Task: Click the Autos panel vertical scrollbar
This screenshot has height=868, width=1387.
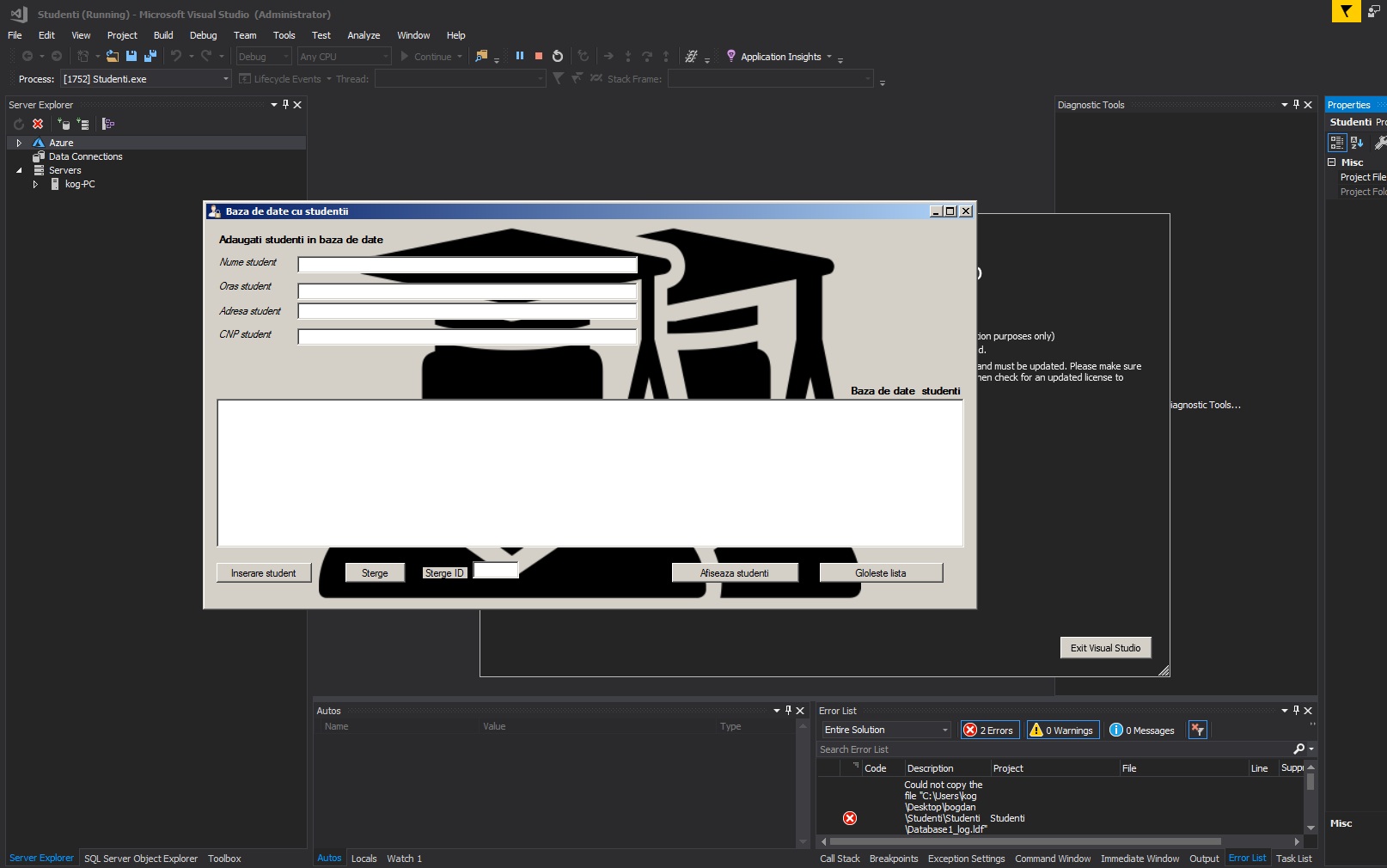Action: click(803, 784)
